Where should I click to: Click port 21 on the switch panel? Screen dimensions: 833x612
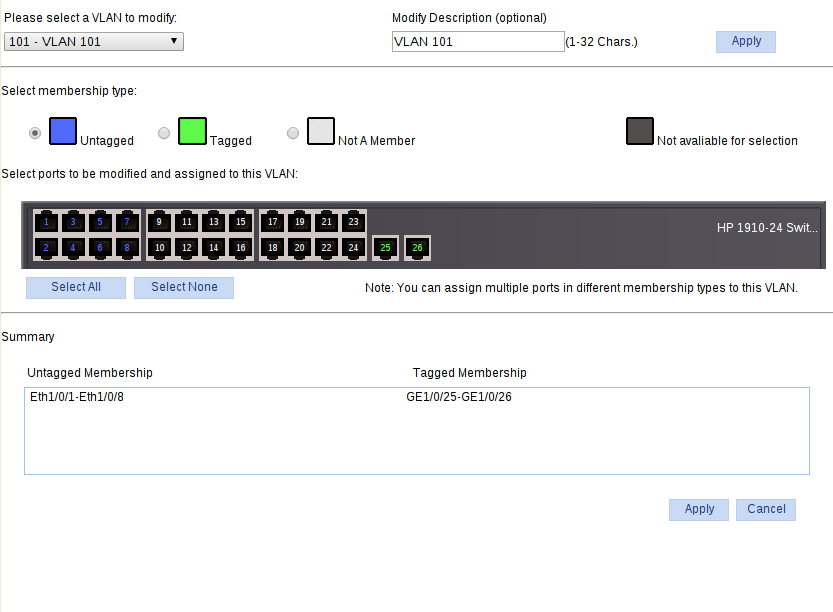(x=327, y=222)
